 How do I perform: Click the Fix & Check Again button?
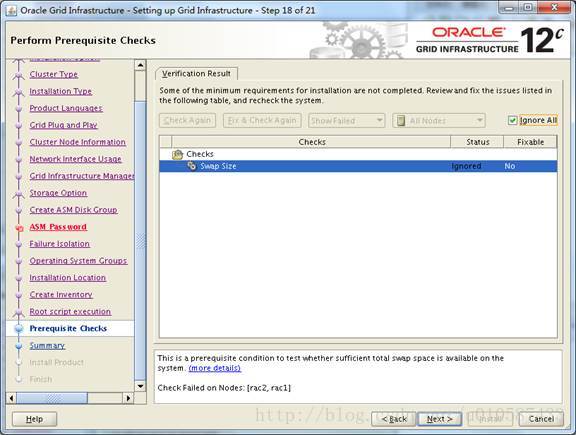pyautogui.click(x=262, y=121)
